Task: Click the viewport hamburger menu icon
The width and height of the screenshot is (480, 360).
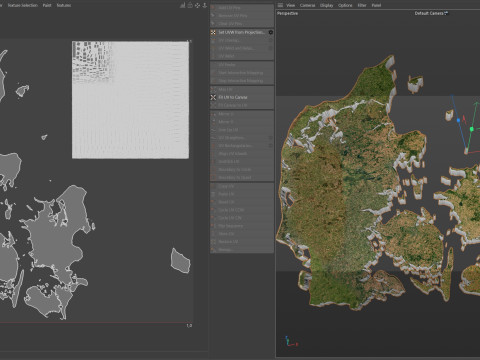Action: tap(280, 5)
